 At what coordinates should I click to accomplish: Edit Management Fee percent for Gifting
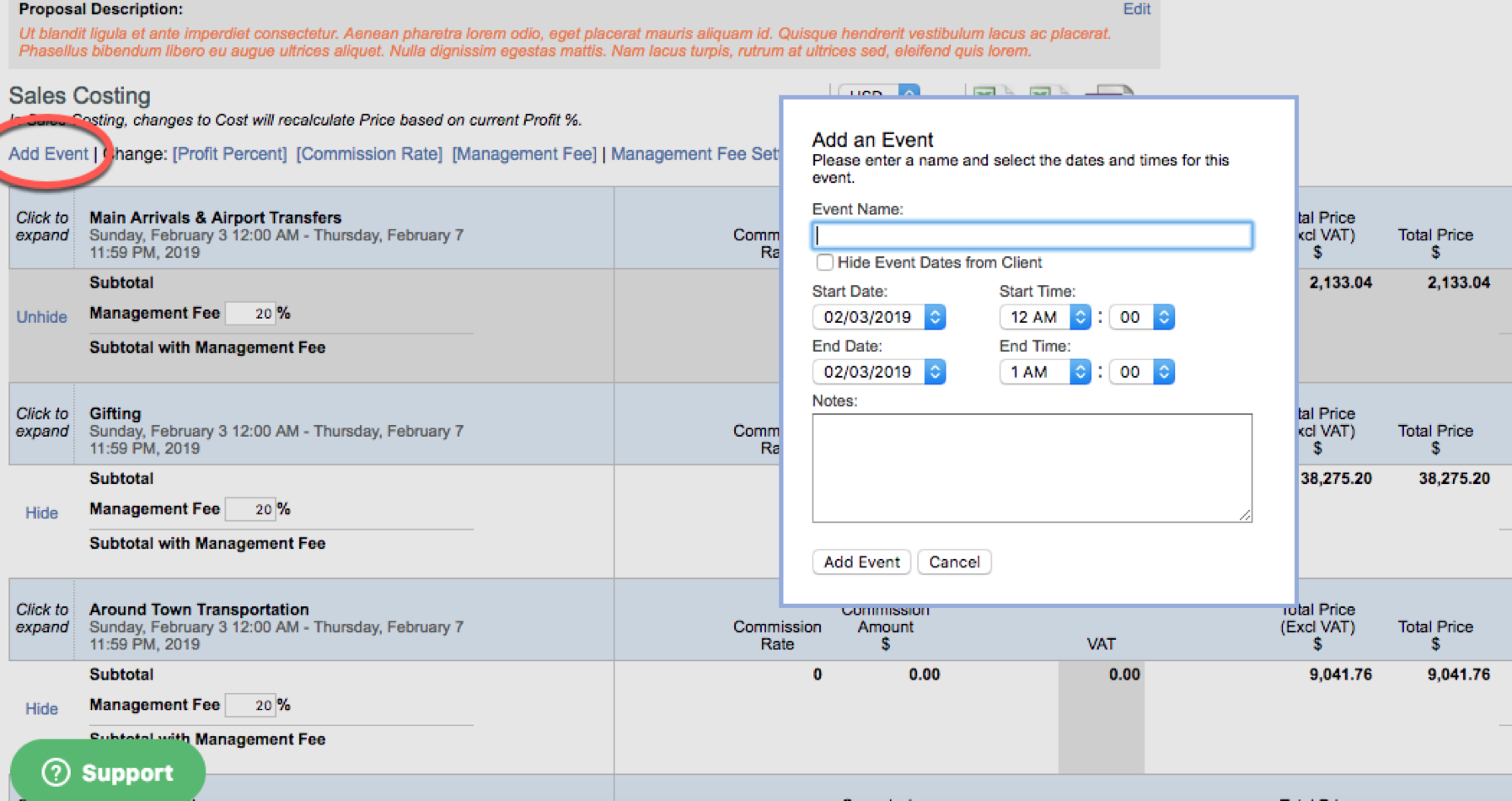250,508
